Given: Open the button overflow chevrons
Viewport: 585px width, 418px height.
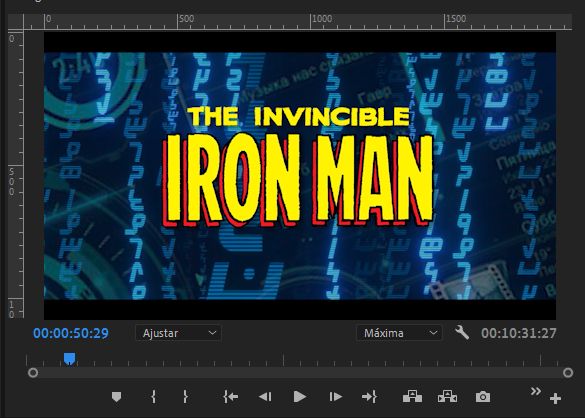Looking at the screenshot, I should pos(536,391).
